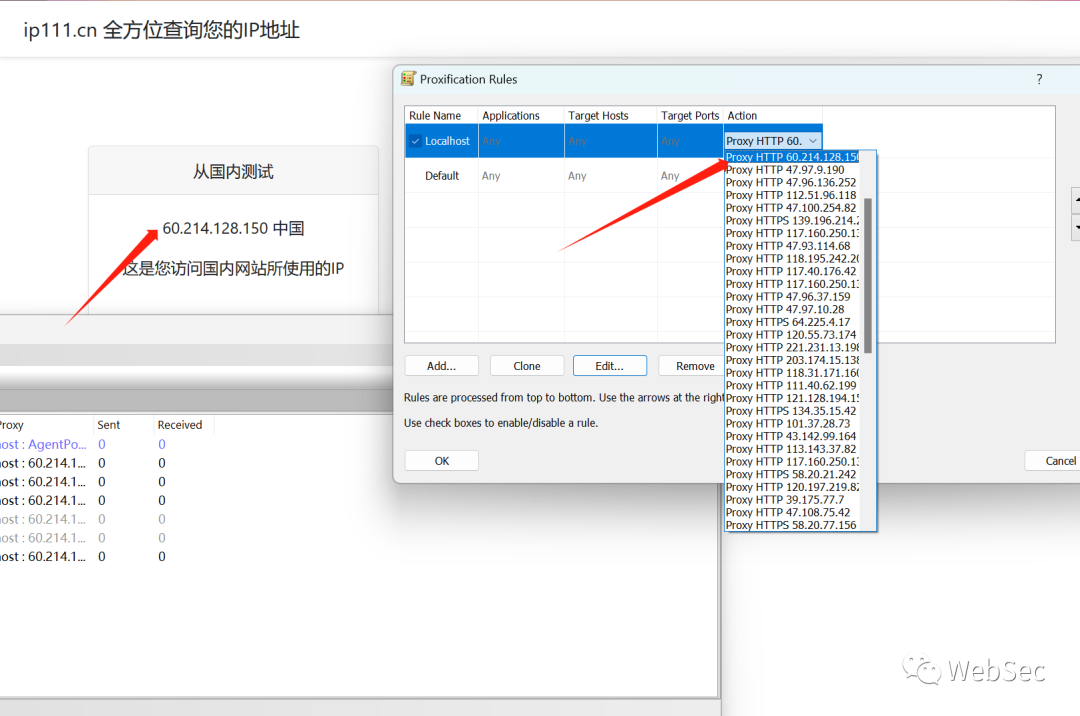Image resolution: width=1080 pixels, height=716 pixels.
Task: Click the Add... button
Action: [442, 366]
